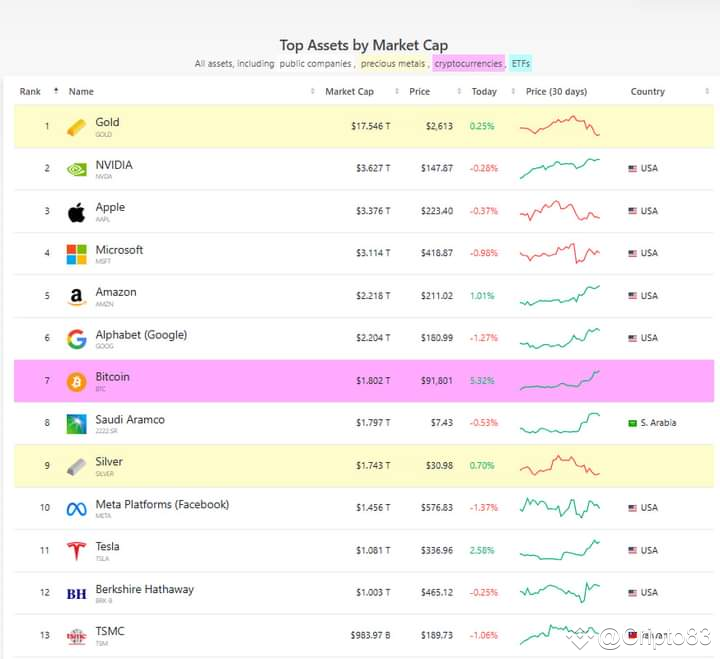
Task: Open the Alphabet (Google) asset link
Action: tap(141, 334)
